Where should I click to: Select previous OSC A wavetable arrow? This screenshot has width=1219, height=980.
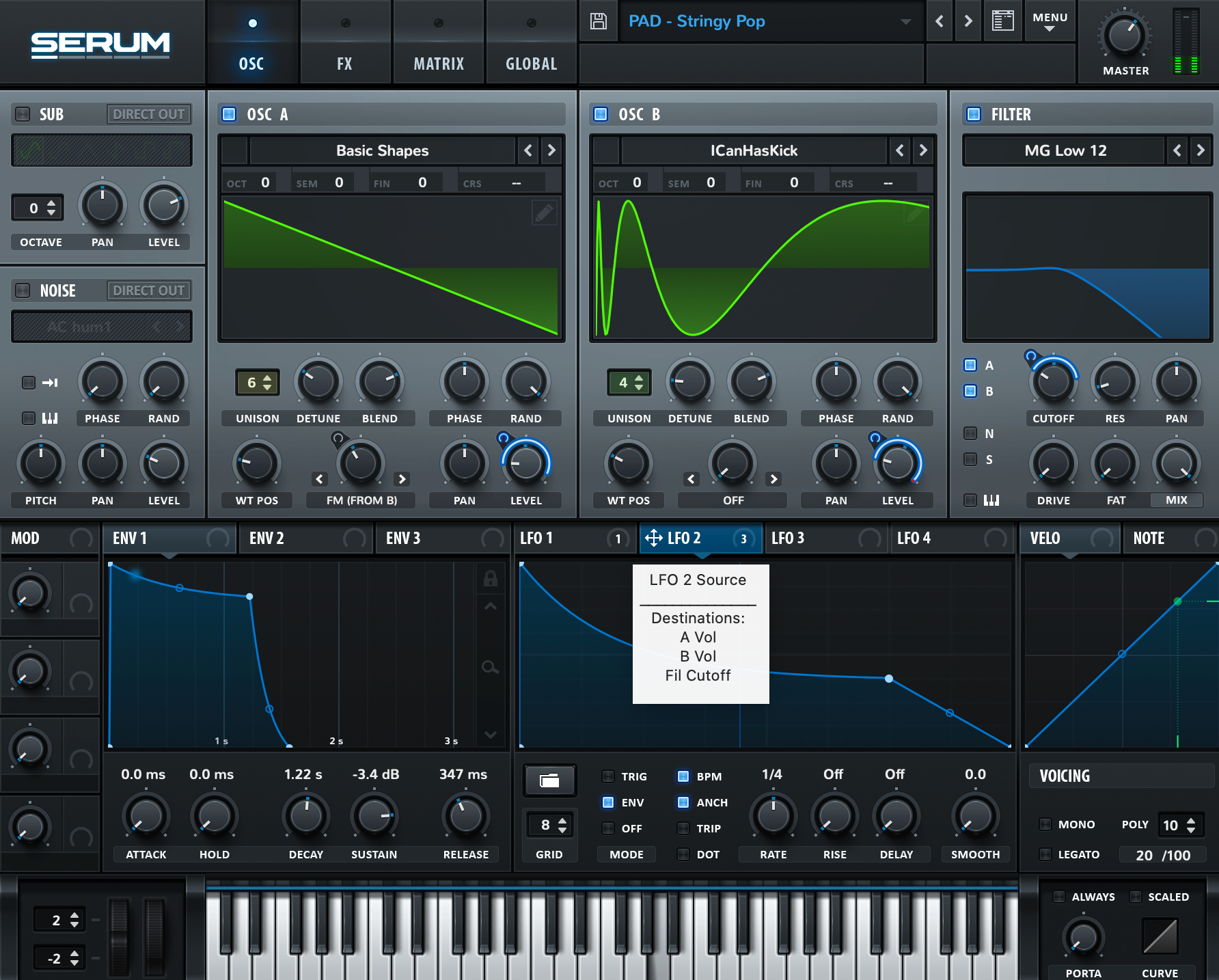click(x=528, y=150)
